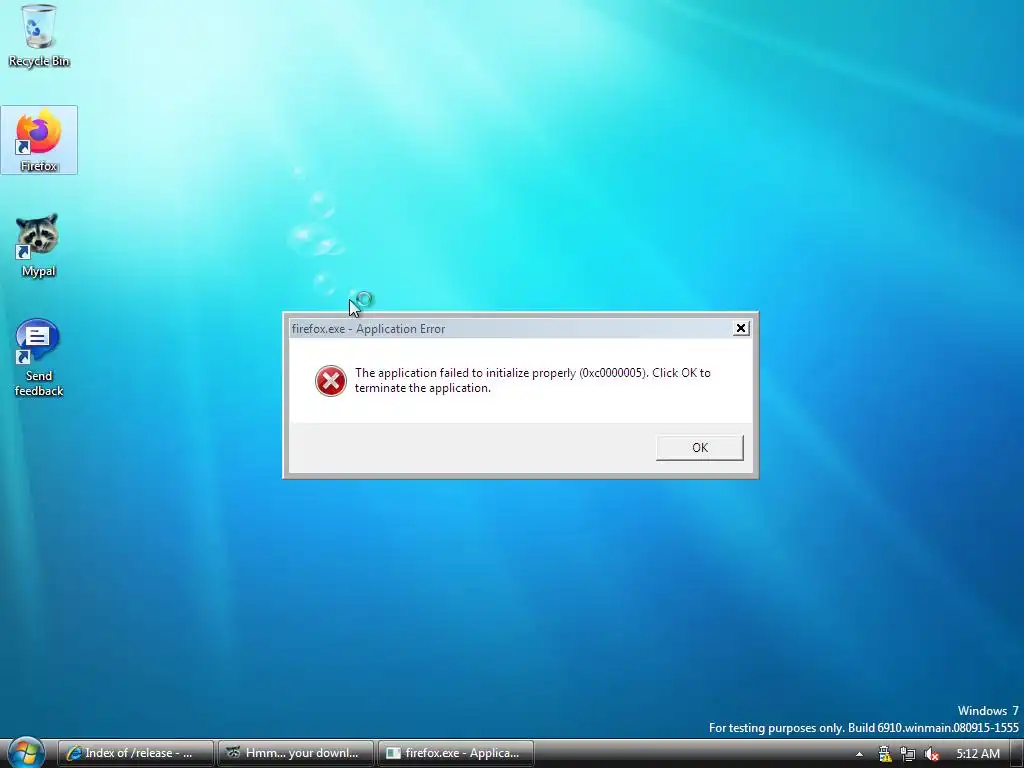The height and width of the screenshot is (768, 1024).
Task: Select the Send feedback desktop shortcut
Action: point(39,358)
